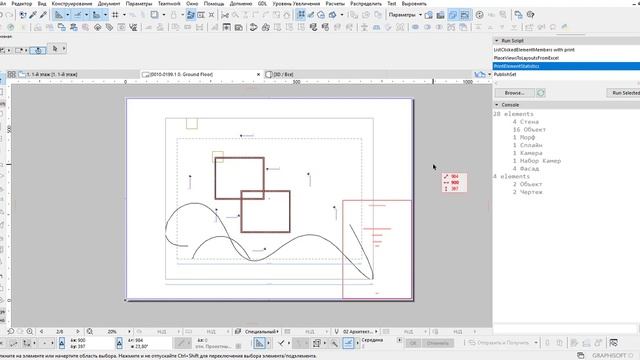Click first brown rectangle in layout drawing
Screen dimensions: 640x360
240,178
